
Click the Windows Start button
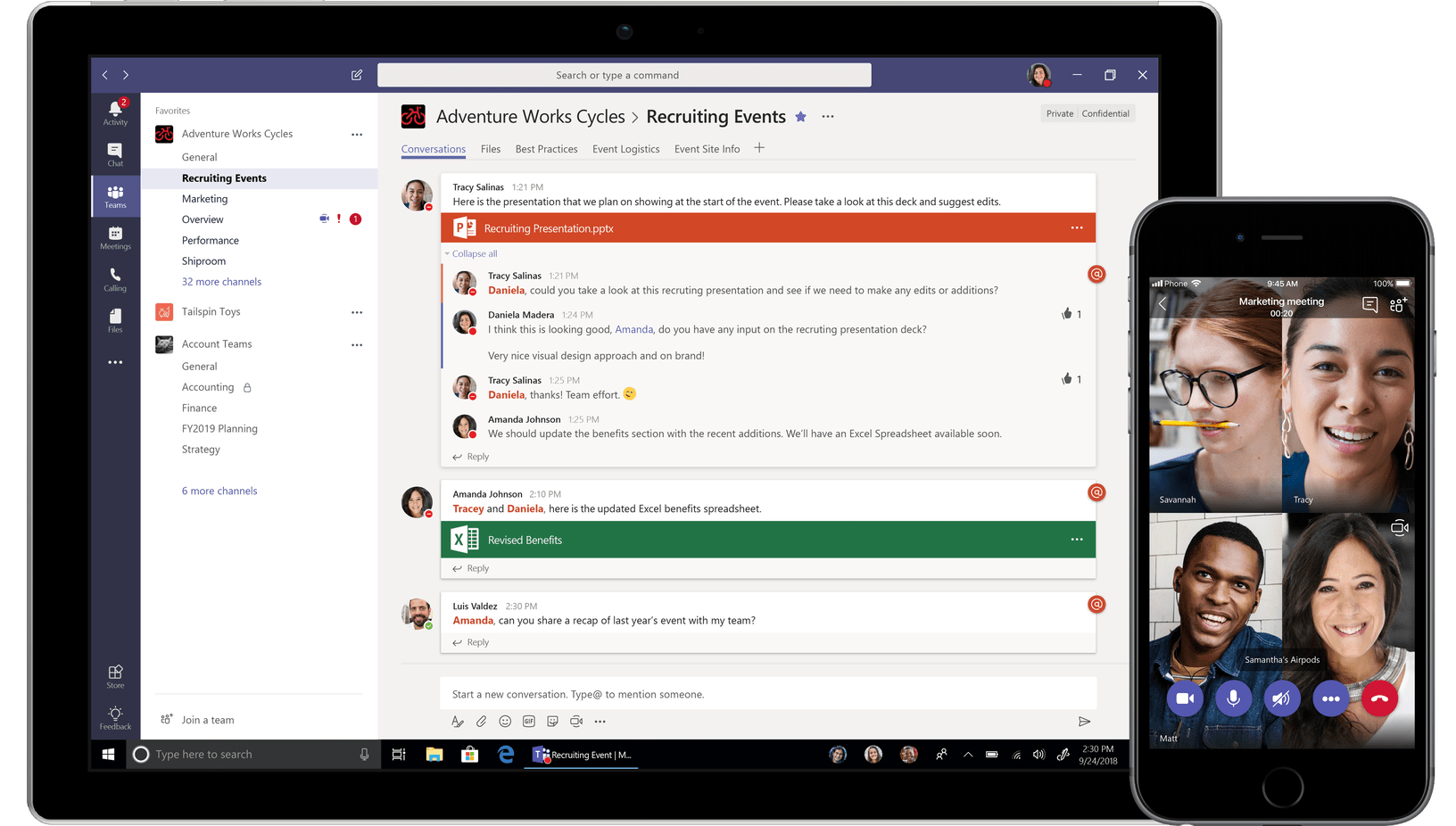(108, 755)
